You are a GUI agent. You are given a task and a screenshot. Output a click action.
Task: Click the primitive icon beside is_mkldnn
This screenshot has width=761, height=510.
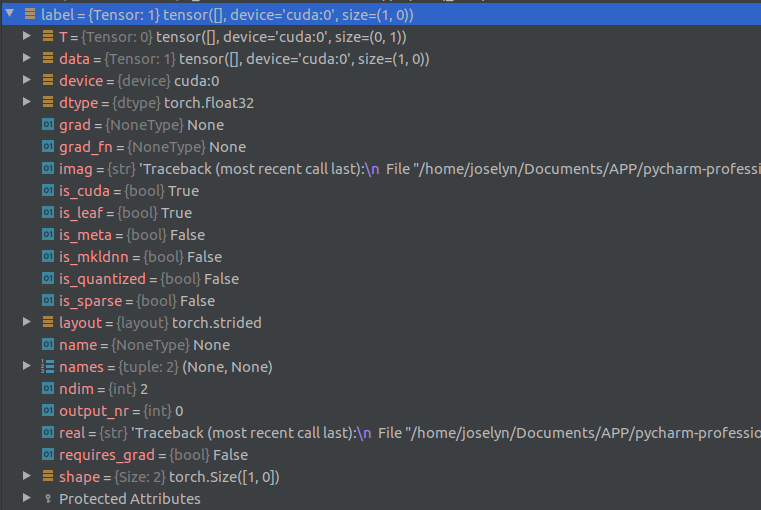pos(48,256)
